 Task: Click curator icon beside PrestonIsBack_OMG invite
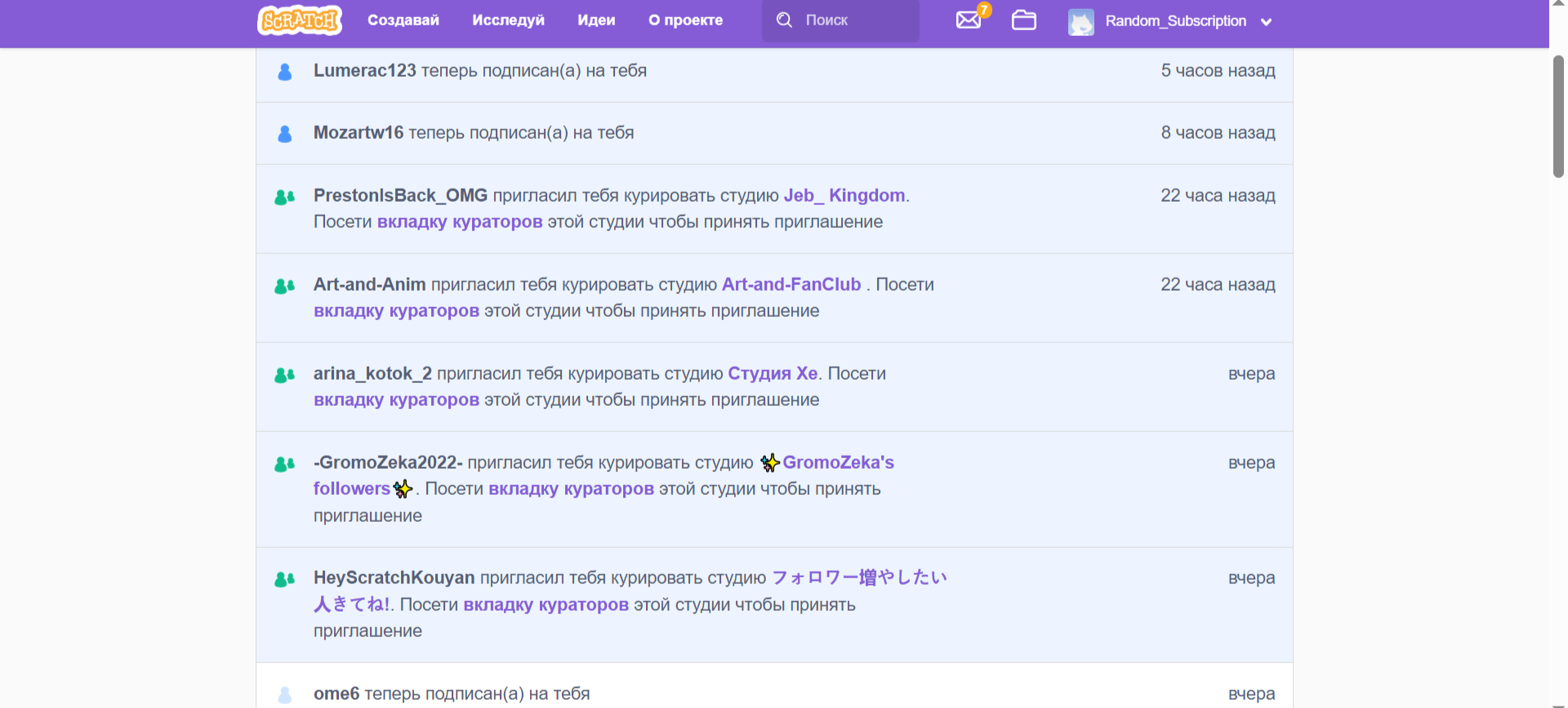point(284,197)
